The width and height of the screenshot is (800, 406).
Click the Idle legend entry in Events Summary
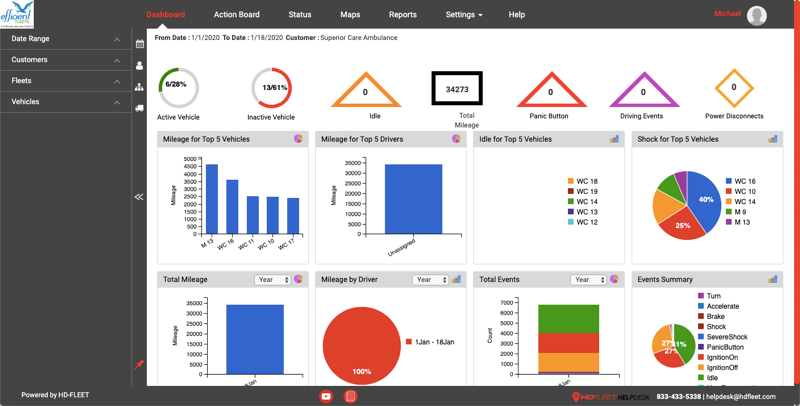[x=708, y=377]
